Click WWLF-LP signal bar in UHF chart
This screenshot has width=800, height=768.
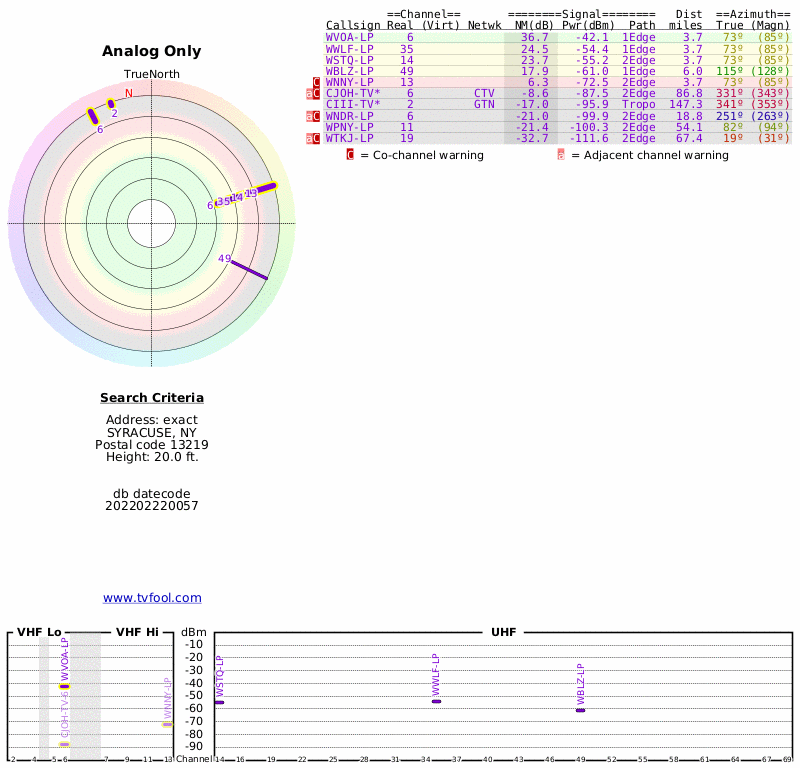pos(436,701)
